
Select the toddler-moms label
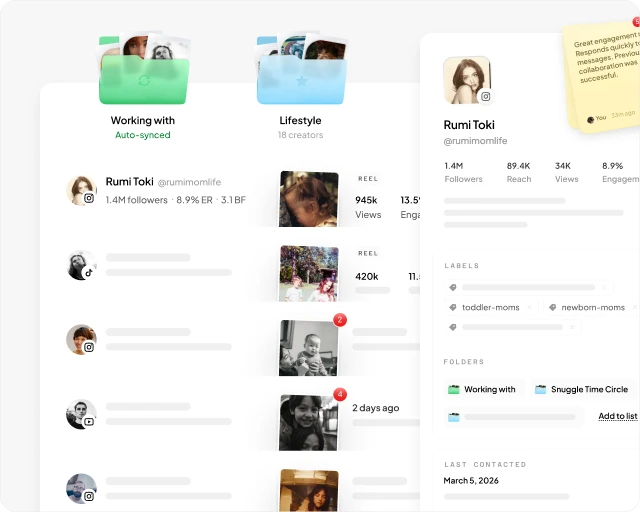pos(491,307)
